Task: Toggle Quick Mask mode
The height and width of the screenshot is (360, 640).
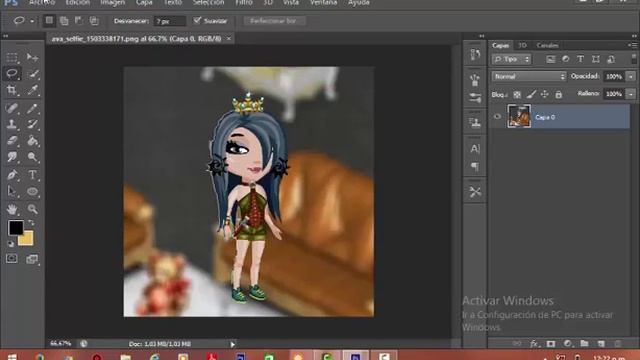Action: 12,259
